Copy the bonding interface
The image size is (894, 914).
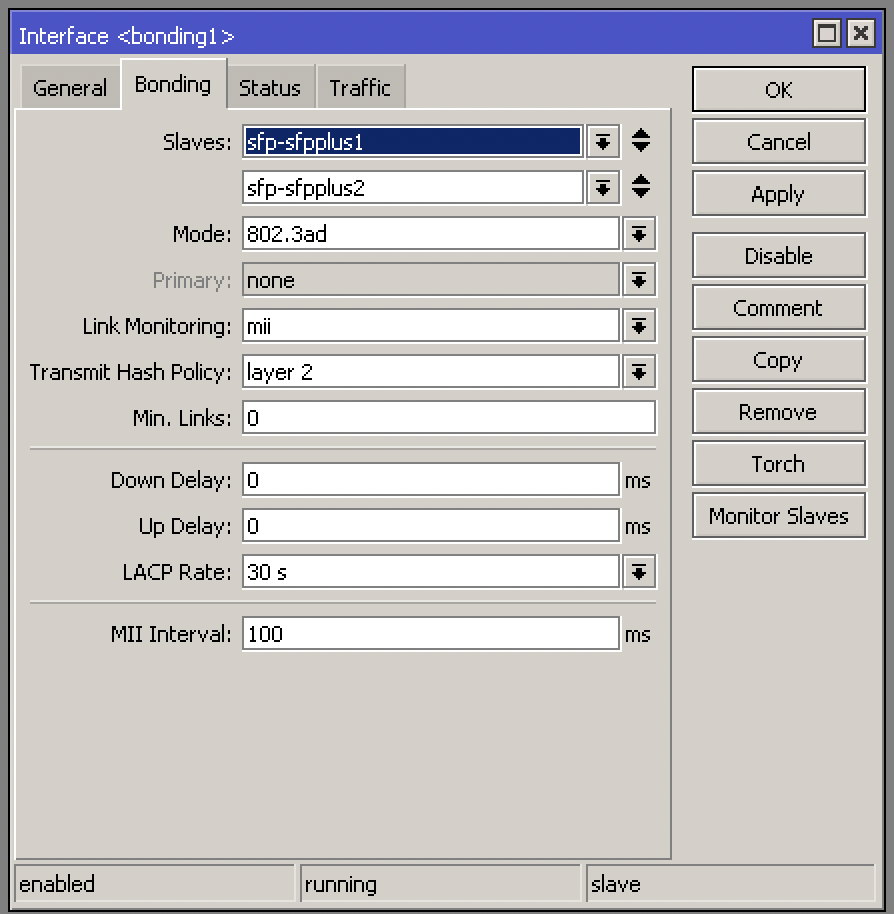point(779,360)
